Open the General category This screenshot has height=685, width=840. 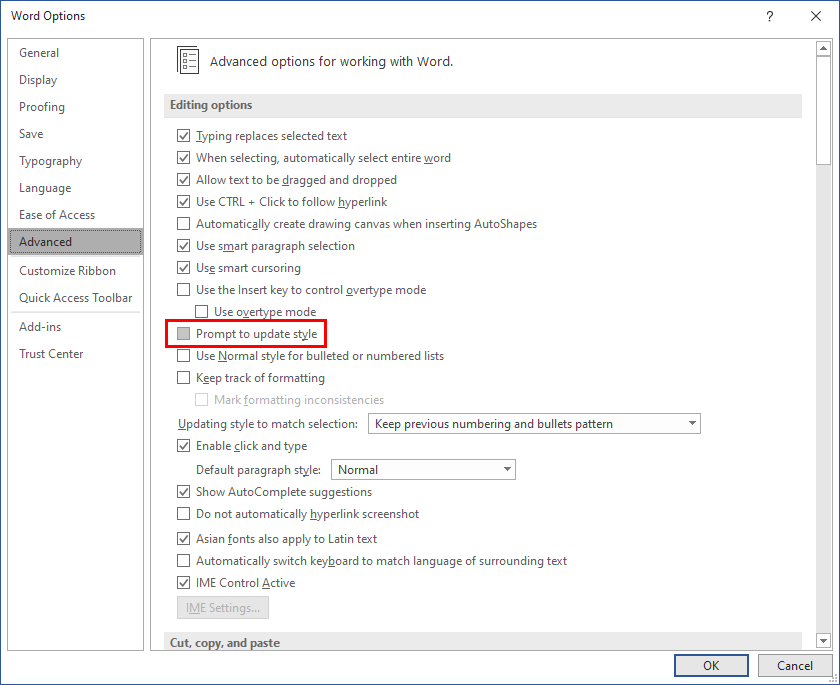click(x=39, y=52)
